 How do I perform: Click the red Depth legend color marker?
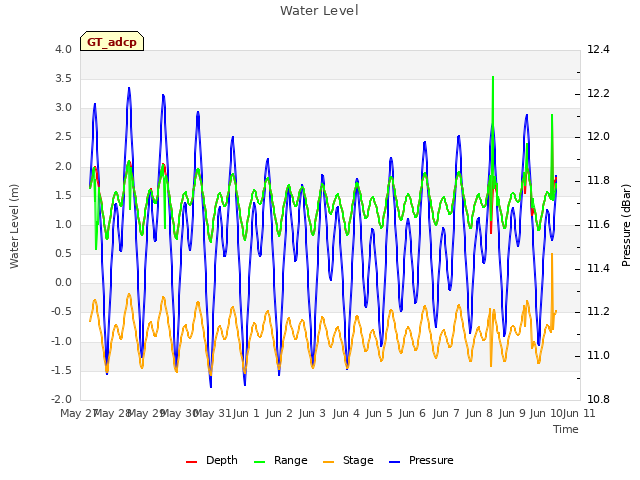pos(191,462)
